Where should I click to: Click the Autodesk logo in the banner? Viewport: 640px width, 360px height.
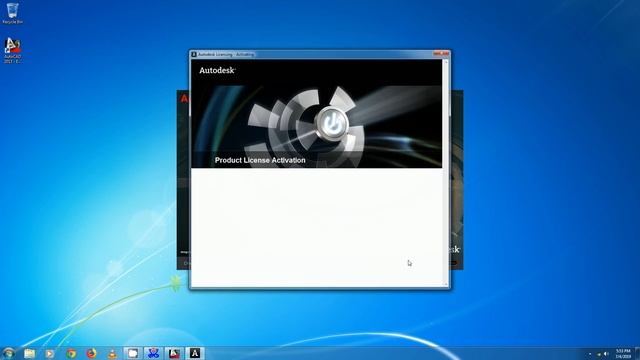pos(217,71)
